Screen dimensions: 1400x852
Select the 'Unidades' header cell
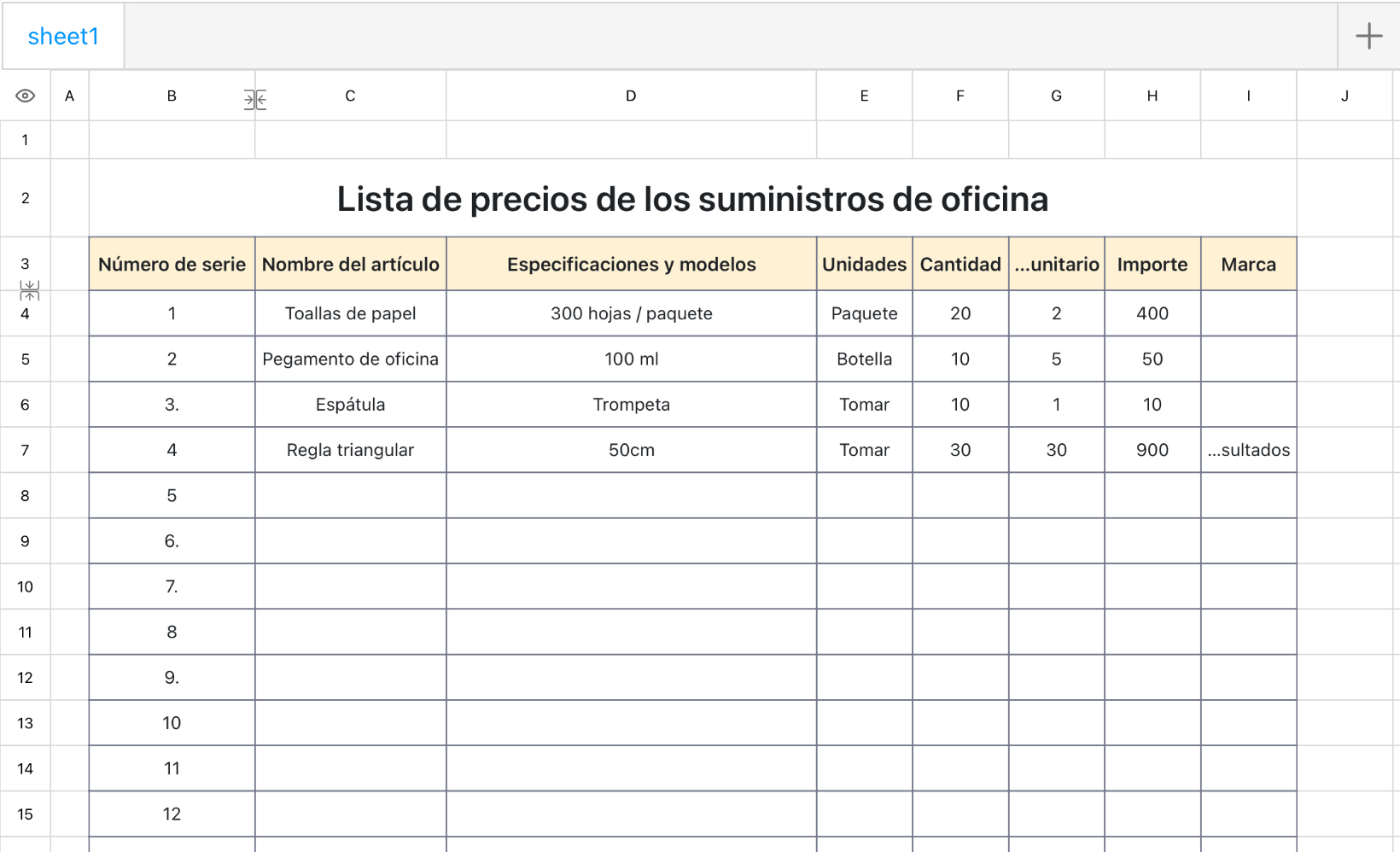(x=865, y=265)
